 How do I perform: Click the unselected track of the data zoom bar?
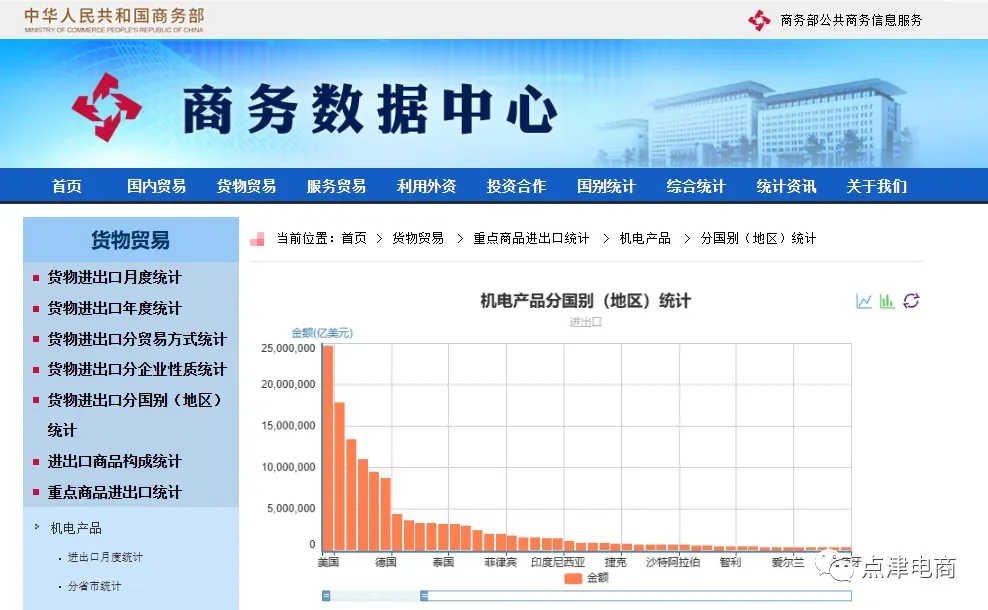(x=640, y=596)
